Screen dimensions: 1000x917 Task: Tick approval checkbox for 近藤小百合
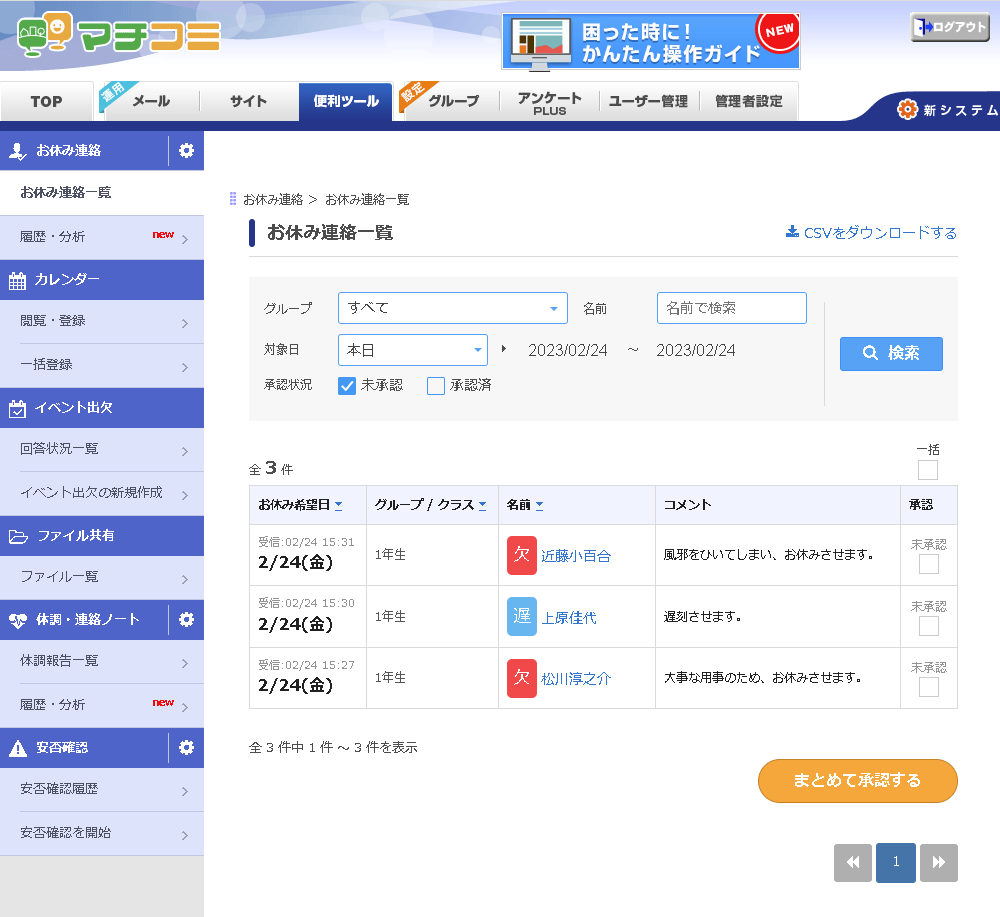(929, 564)
